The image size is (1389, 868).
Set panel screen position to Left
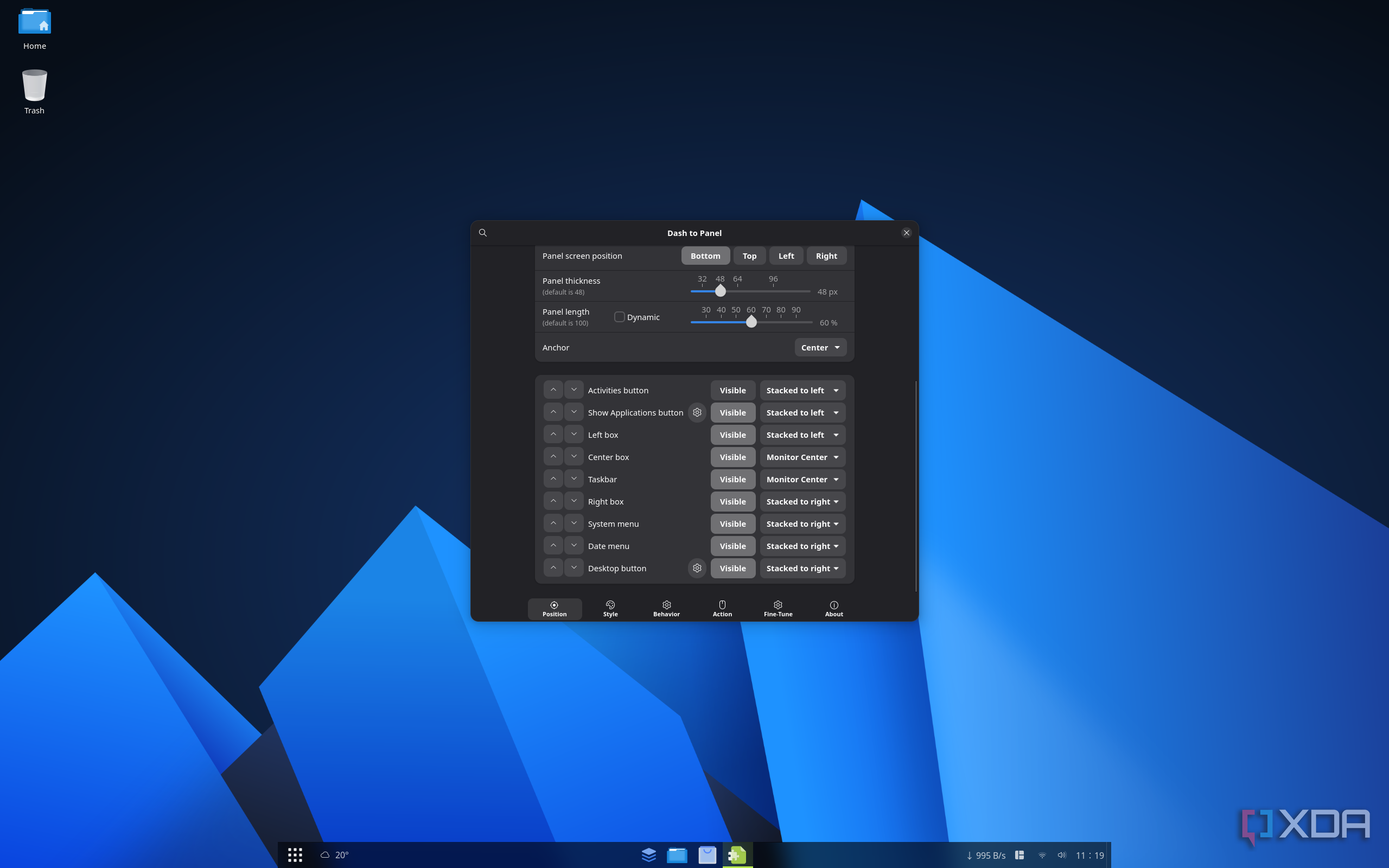pyautogui.click(x=786, y=256)
